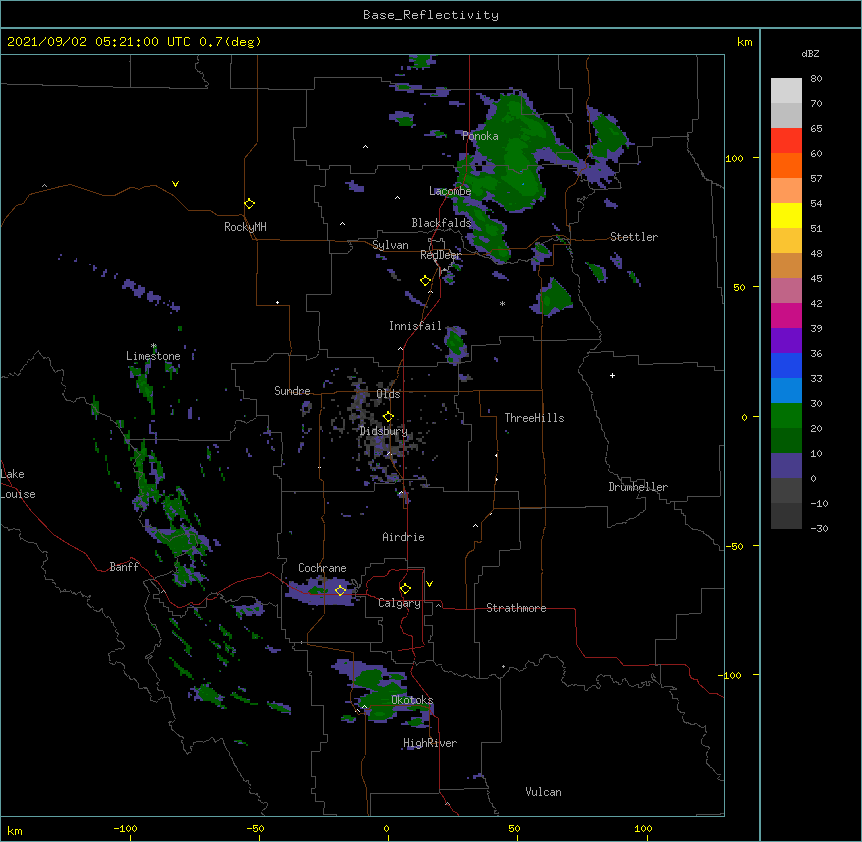Select the Lacombe city label

click(450, 191)
